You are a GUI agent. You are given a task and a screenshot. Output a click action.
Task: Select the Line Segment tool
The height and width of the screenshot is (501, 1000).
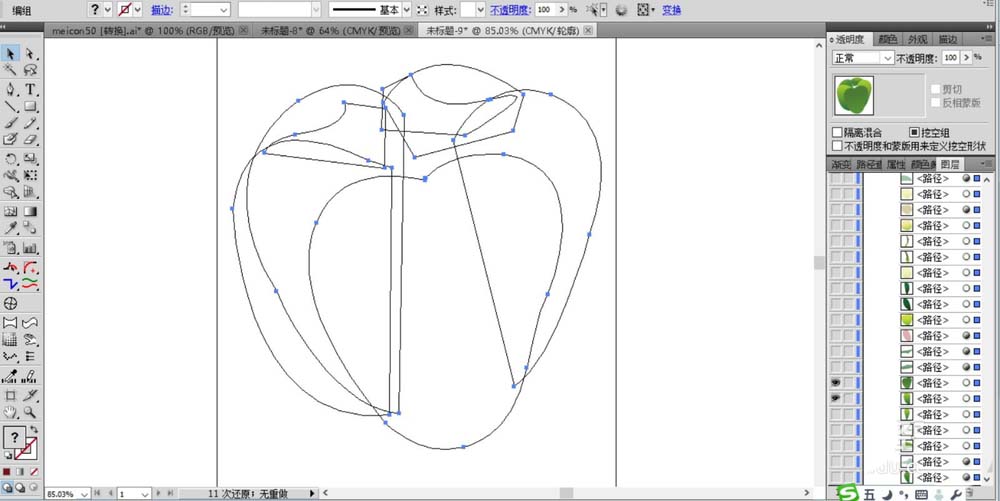coord(11,106)
